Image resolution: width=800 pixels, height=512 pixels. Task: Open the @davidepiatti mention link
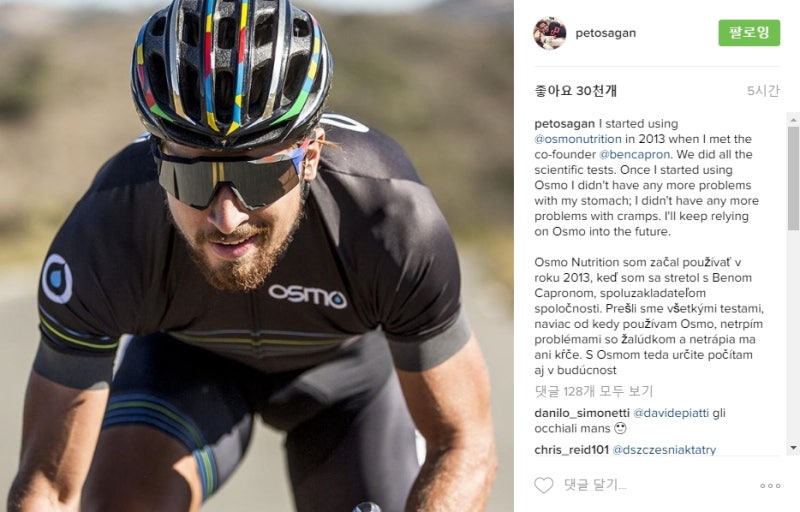[671, 413]
